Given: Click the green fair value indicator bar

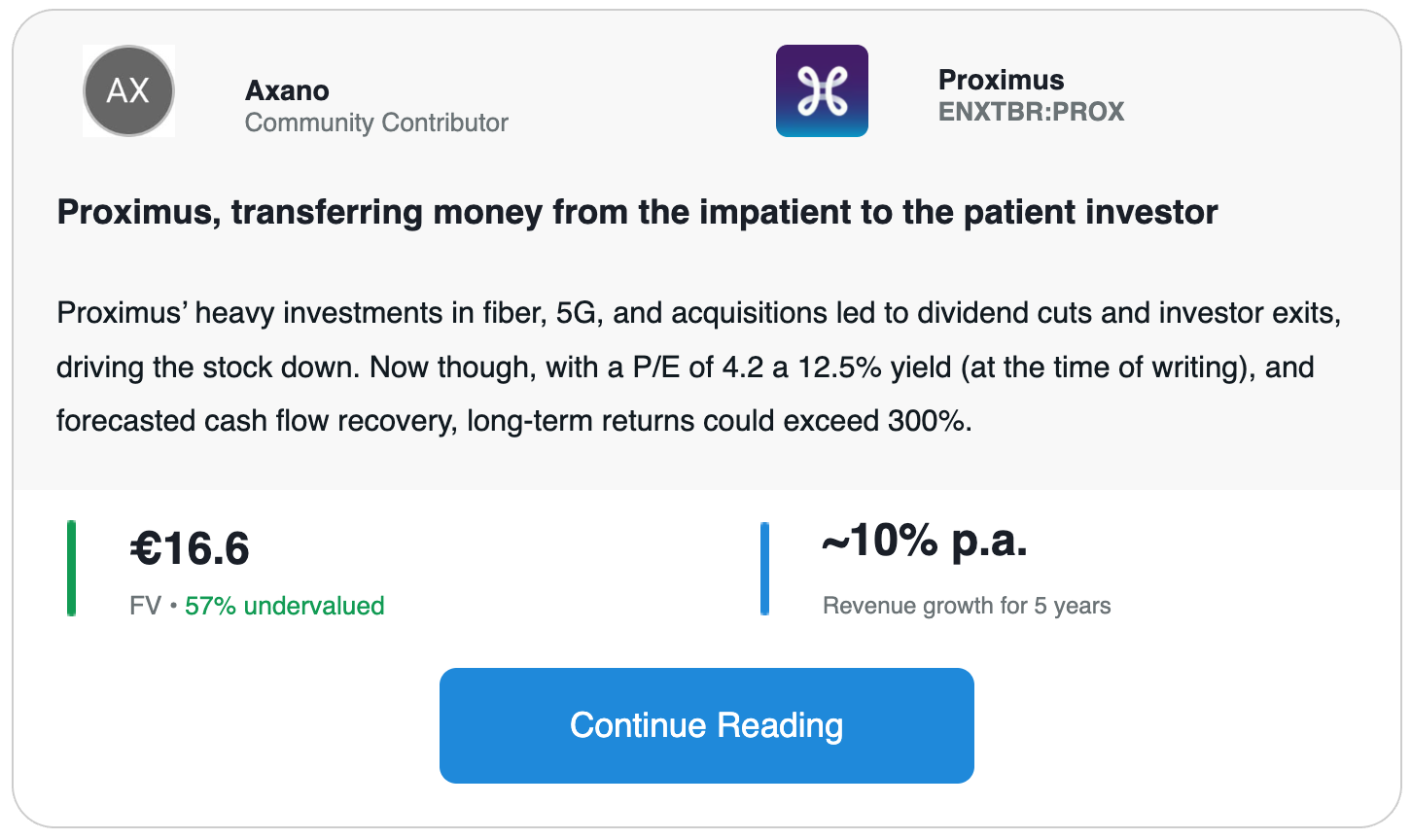Looking at the screenshot, I should [71, 569].
